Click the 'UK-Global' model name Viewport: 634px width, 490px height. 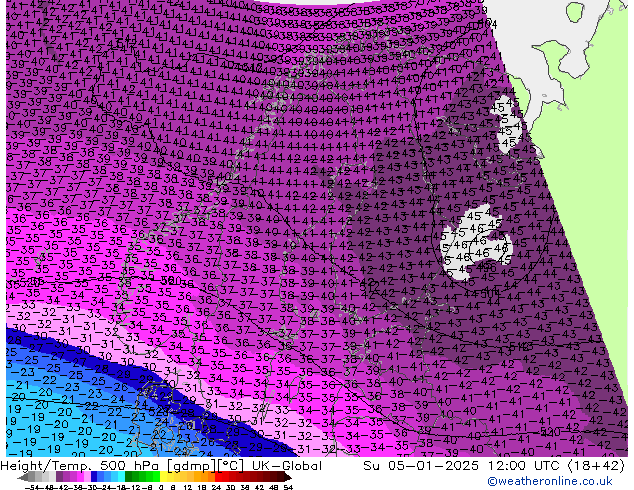(x=287, y=466)
